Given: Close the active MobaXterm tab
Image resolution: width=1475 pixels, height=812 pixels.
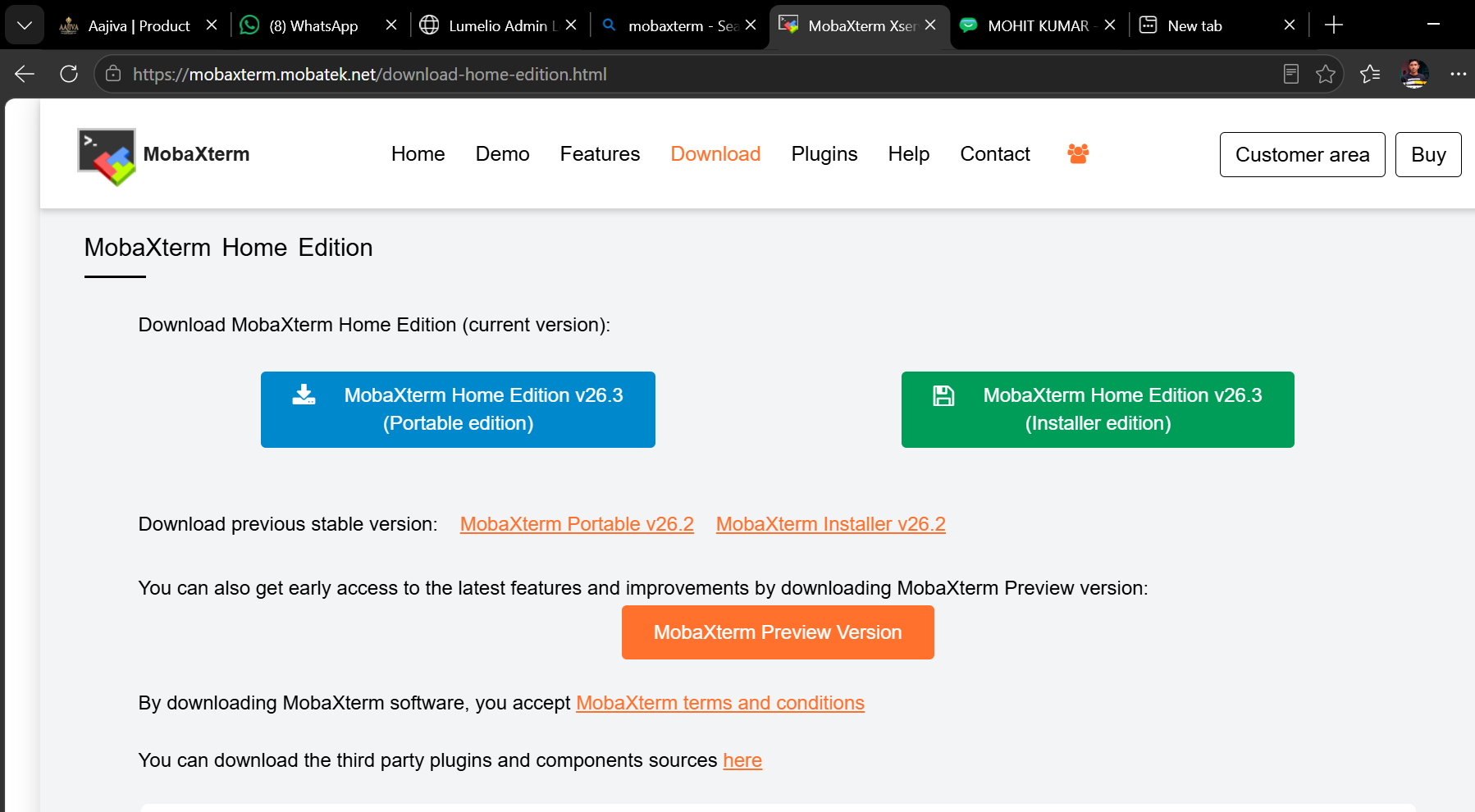Looking at the screenshot, I should click(930, 25).
